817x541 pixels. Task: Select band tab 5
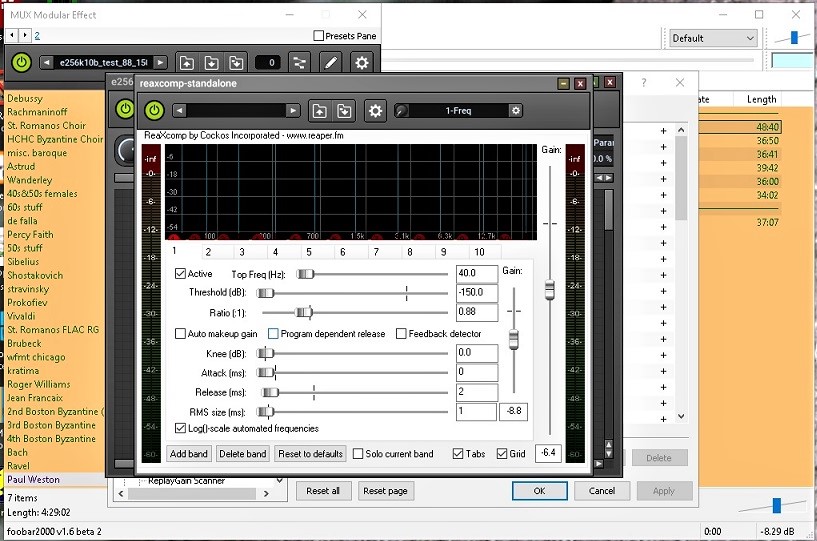click(x=309, y=252)
